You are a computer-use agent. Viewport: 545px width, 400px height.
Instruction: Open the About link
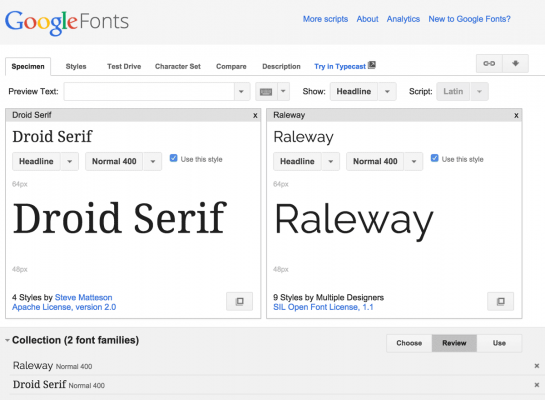[x=367, y=19]
